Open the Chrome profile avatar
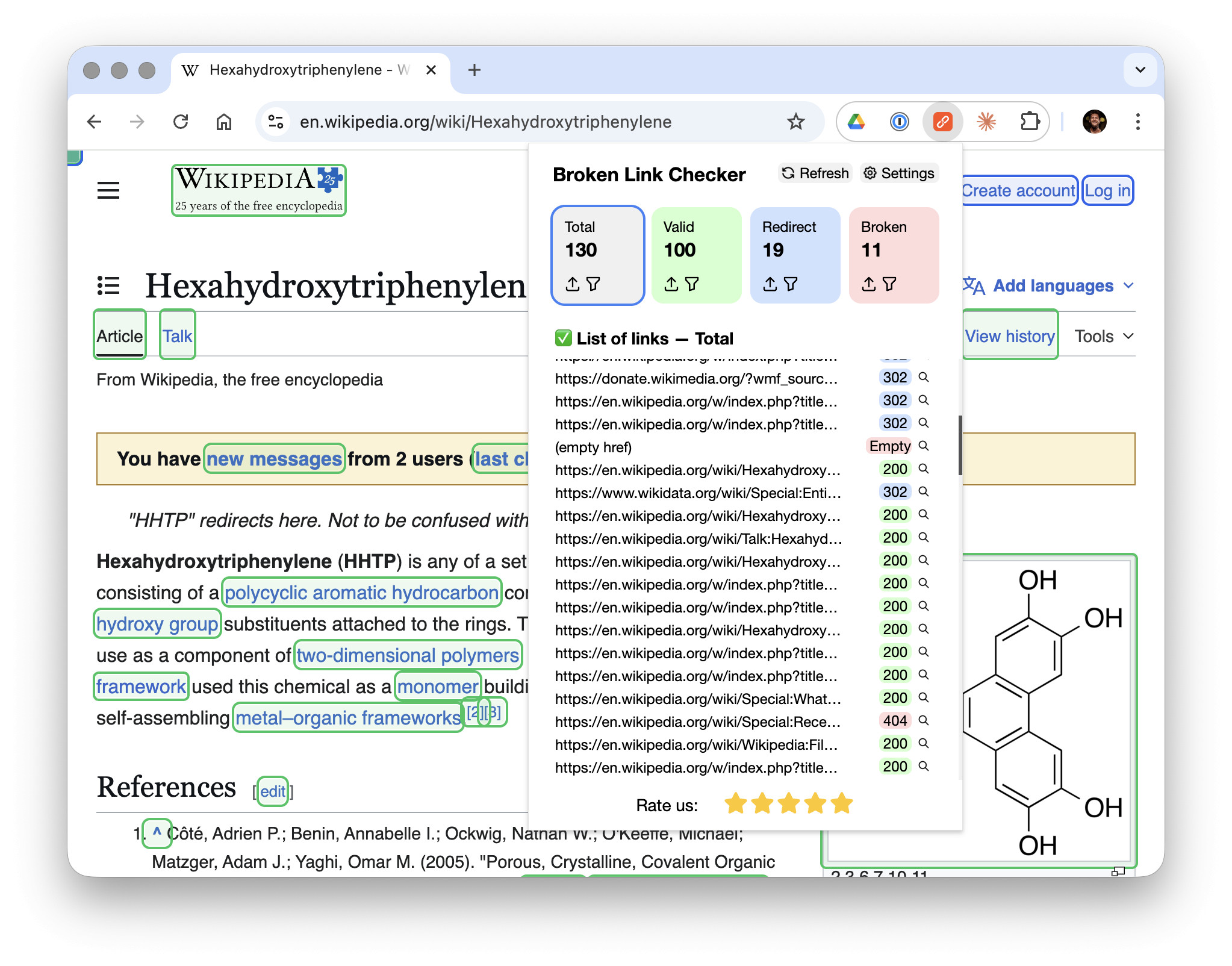This screenshot has height=966, width=1232. point(1095,122)
